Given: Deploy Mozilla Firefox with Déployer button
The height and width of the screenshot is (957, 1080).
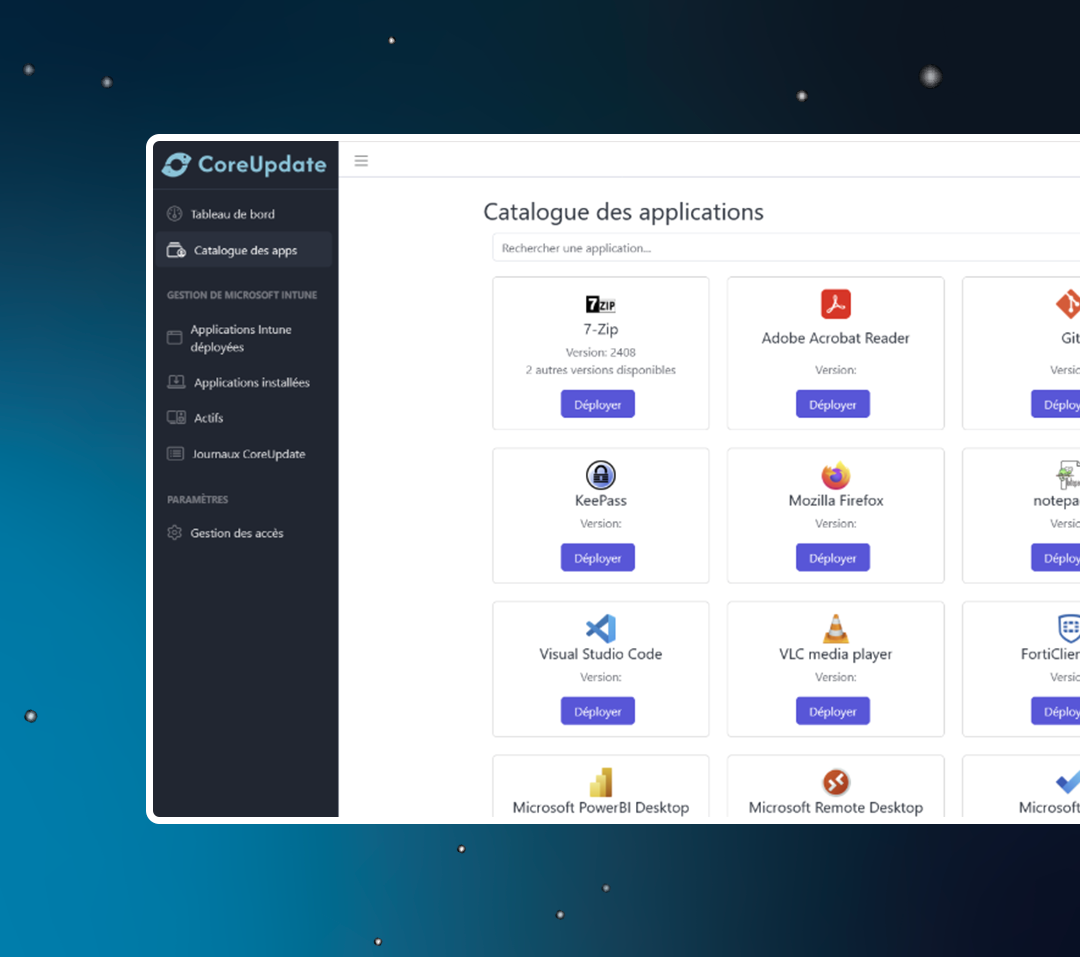Looking at the screenshot, I should click(x=832, y=558).
